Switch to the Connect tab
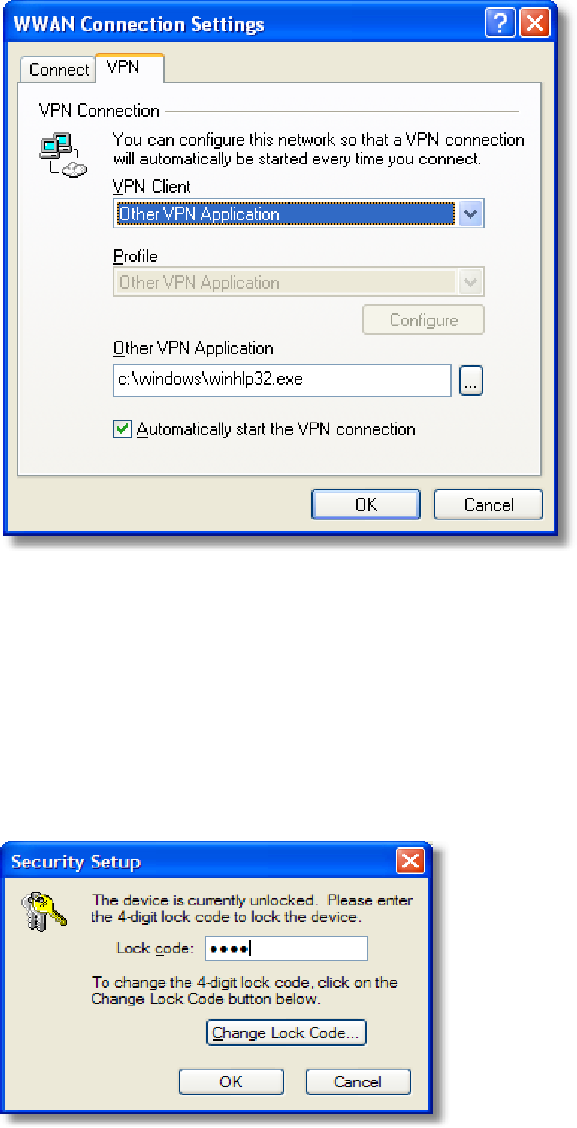577x1128 pixels. [59, 70]
